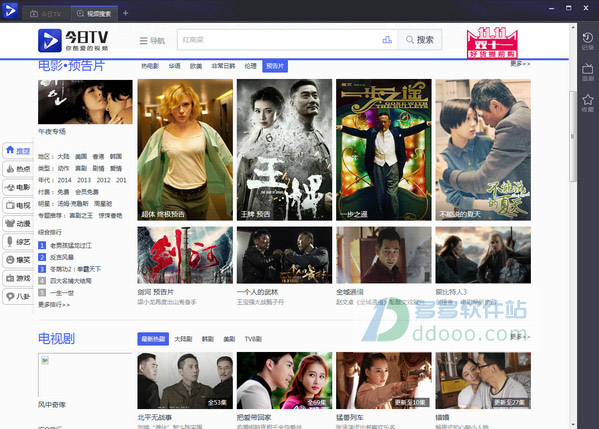Screen dimensions: 599x429
Task: Open the 把爱带回家 drama thumbnail
Action: click(284, 380)
